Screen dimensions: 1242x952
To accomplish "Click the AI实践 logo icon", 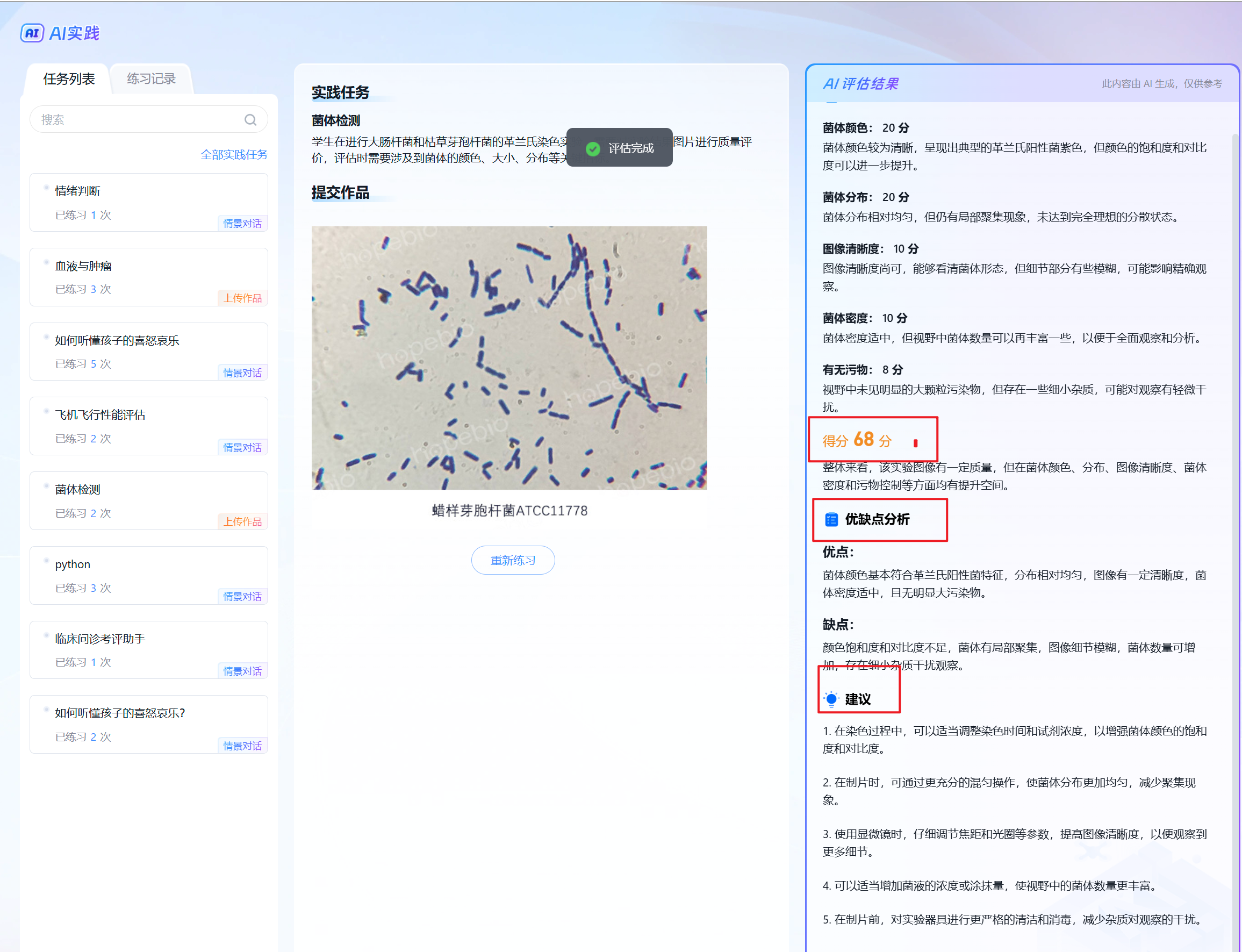I will coord(32,33).
